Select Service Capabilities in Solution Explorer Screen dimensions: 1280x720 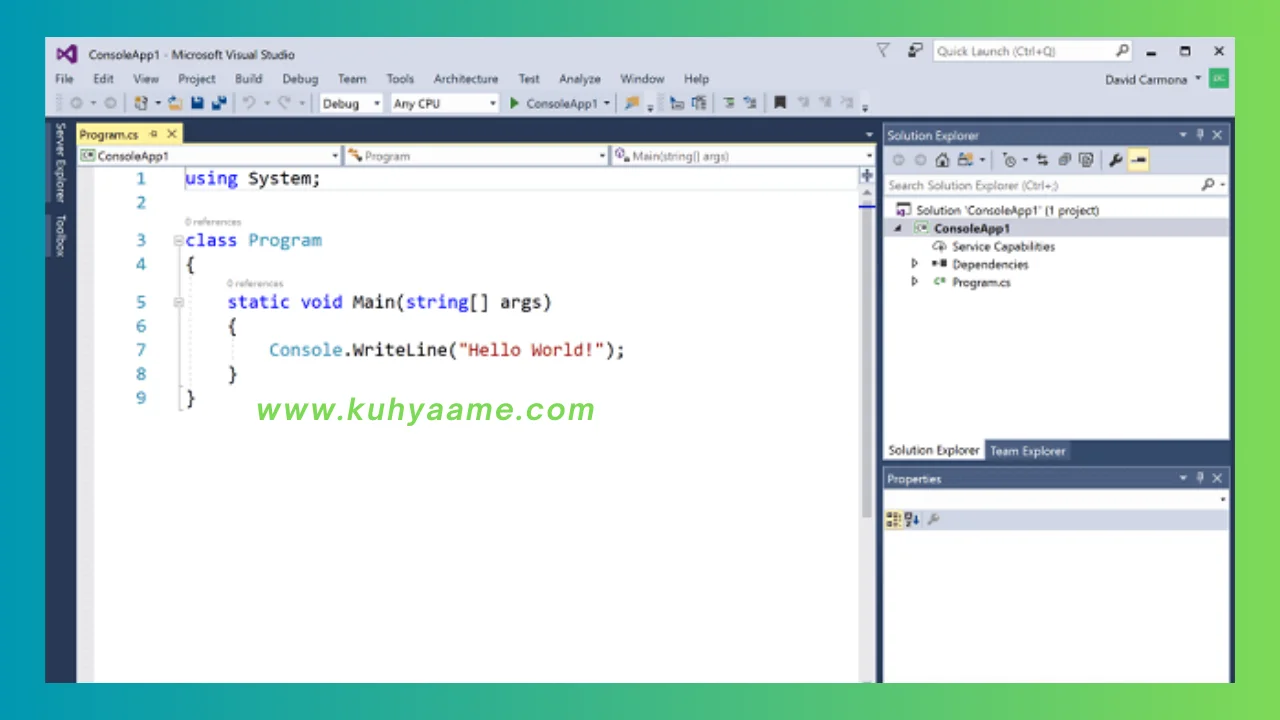[x=1003, y=246]
